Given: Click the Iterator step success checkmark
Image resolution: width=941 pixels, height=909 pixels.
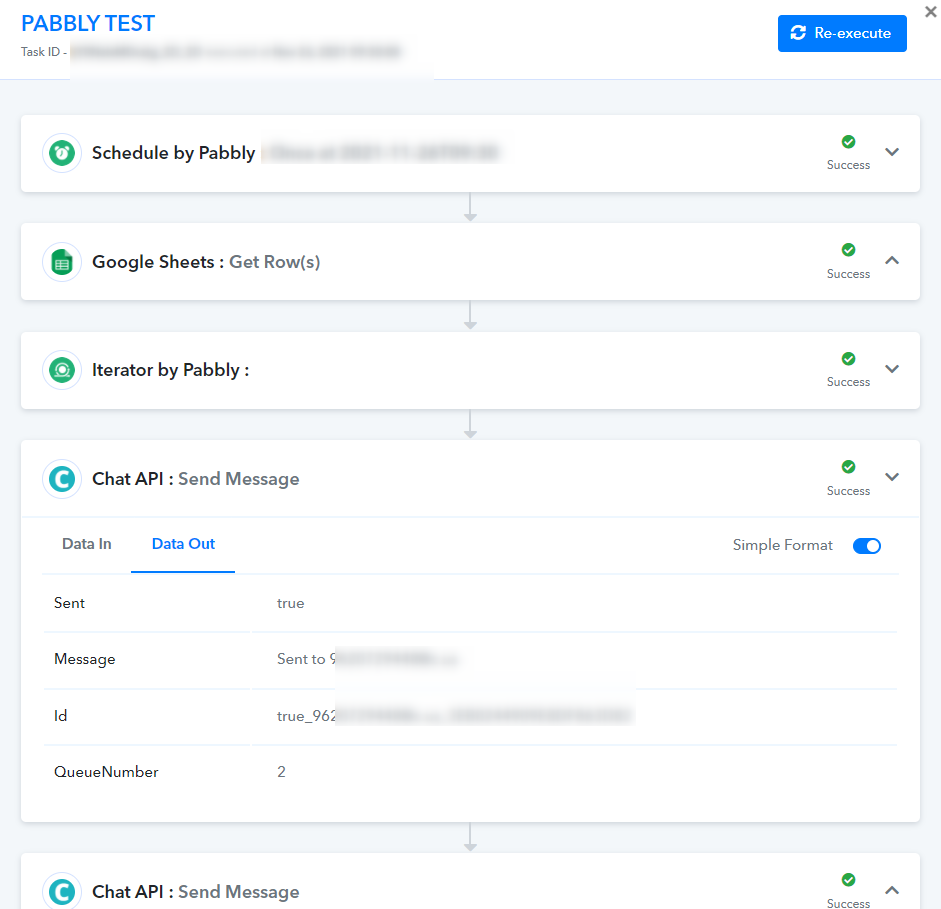Looking at the screenshot, I should click(848, 359).
